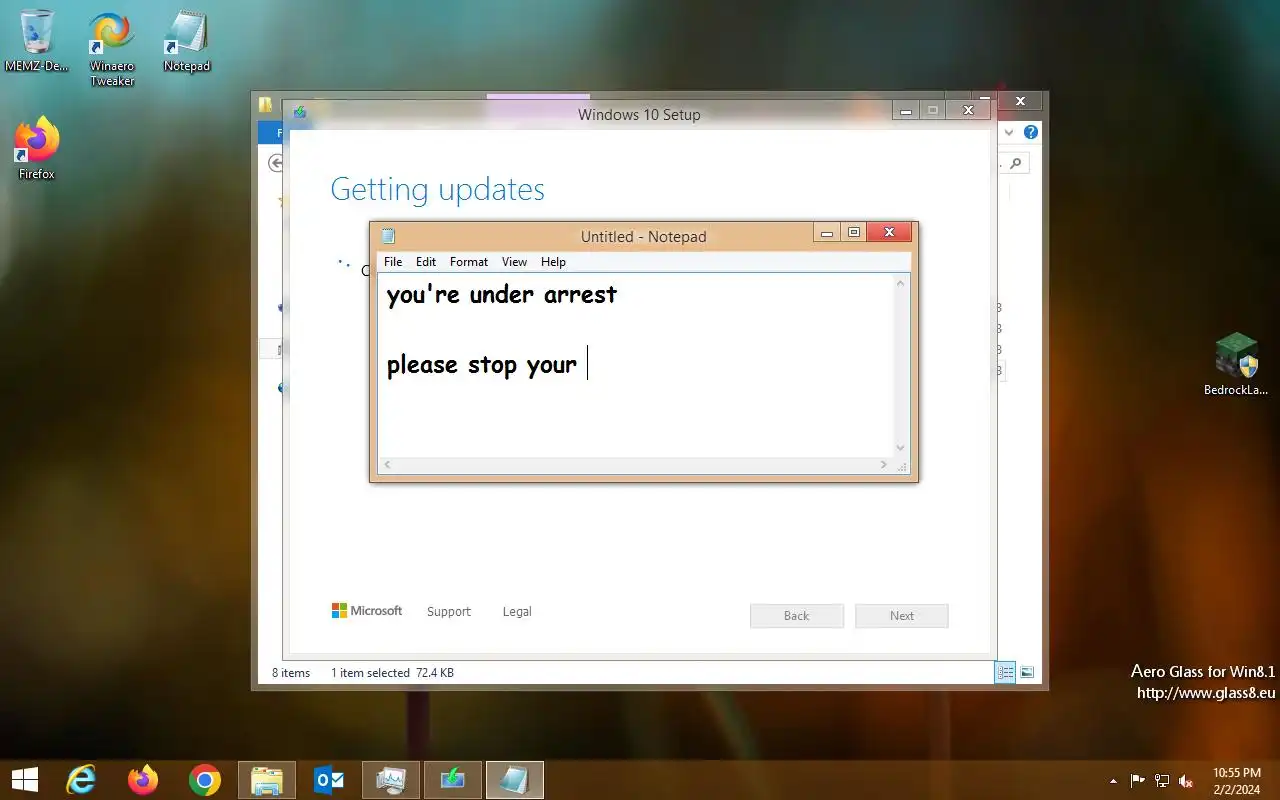
Task: Click Notepad title bar icon
Action: [388, 236]
